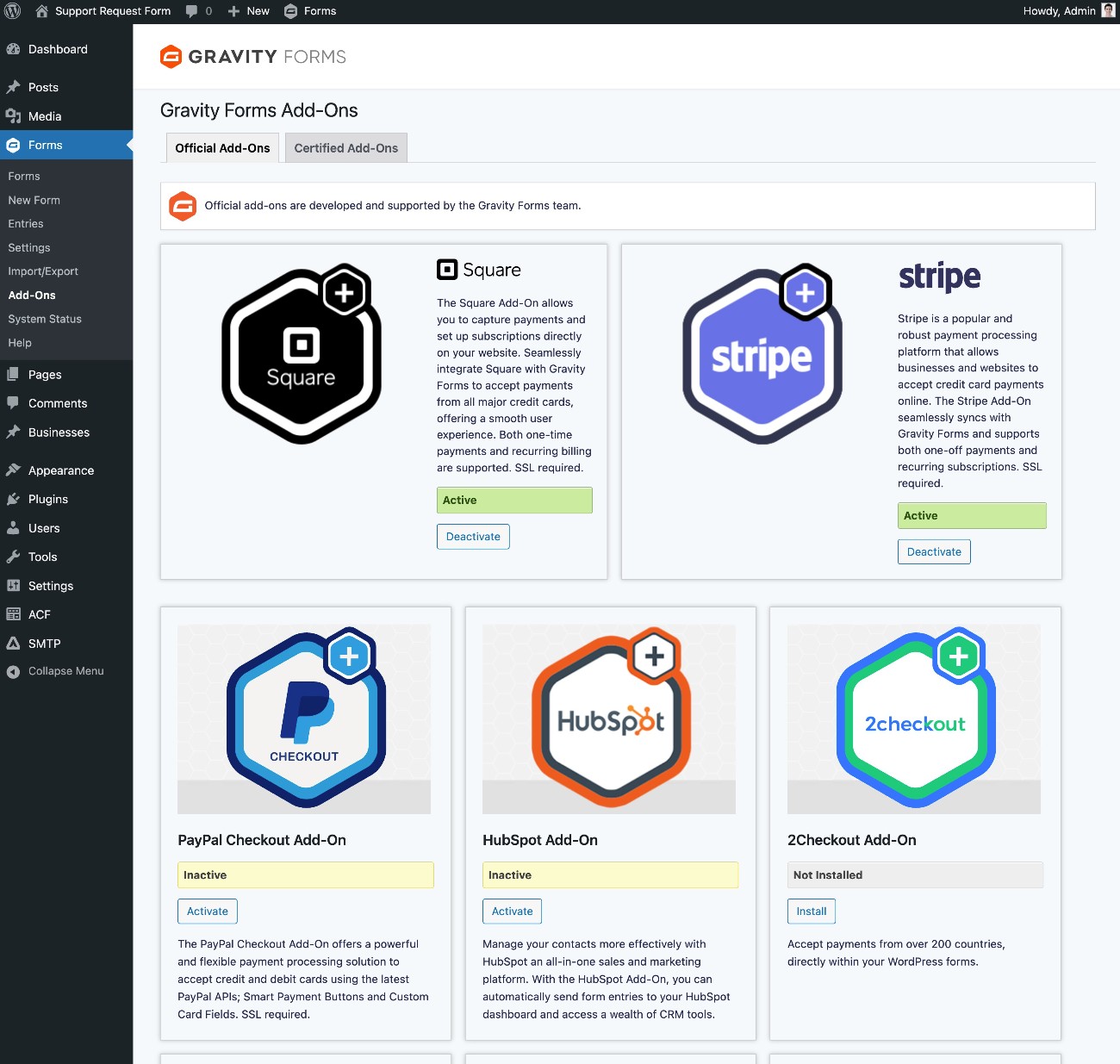Click the Gravity Forms logo in header
Viewport: 1120px width, 1064px height.
pyautogui.click(x=253, y=57)
